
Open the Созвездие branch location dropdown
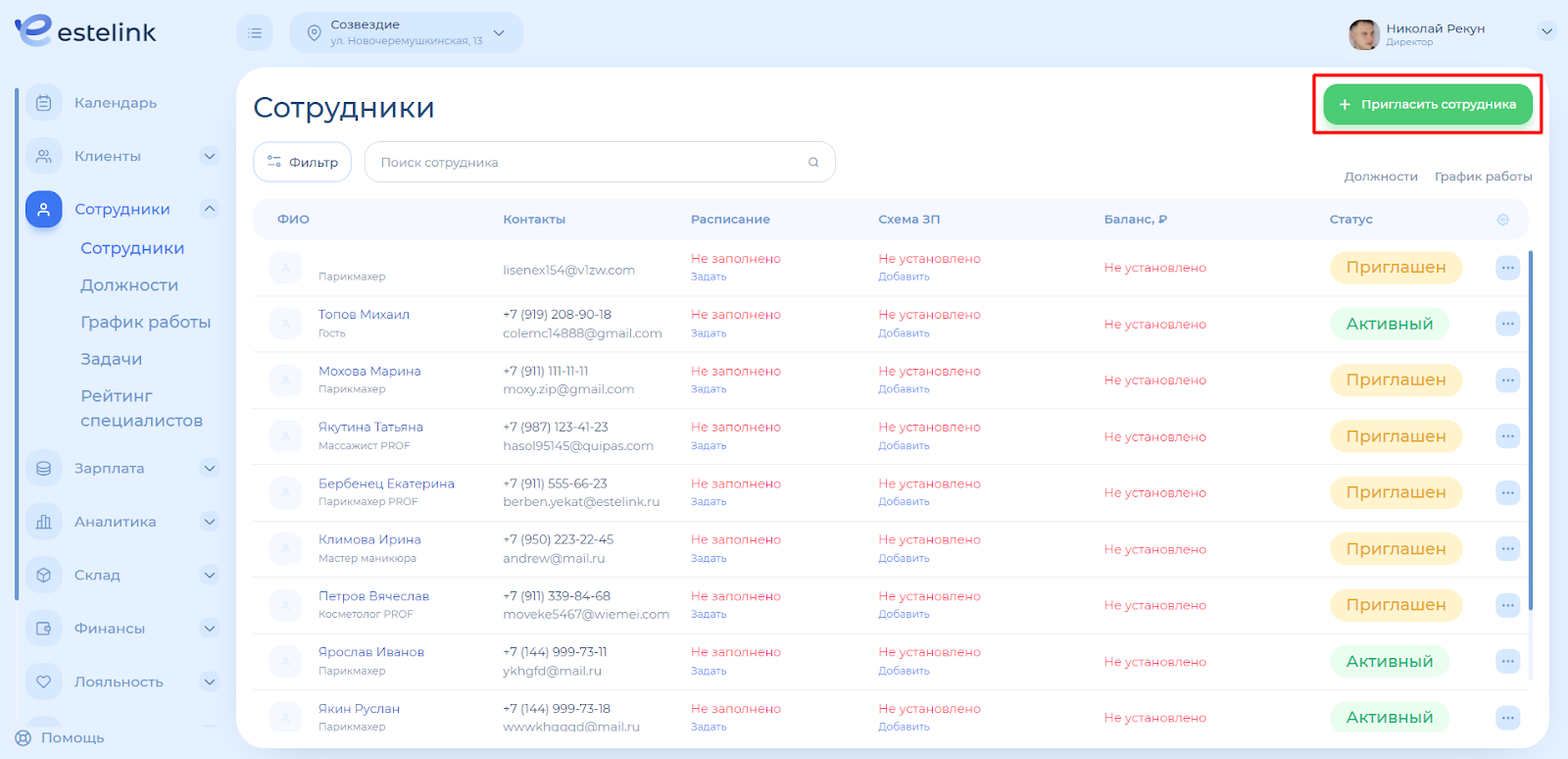point(406,33)
